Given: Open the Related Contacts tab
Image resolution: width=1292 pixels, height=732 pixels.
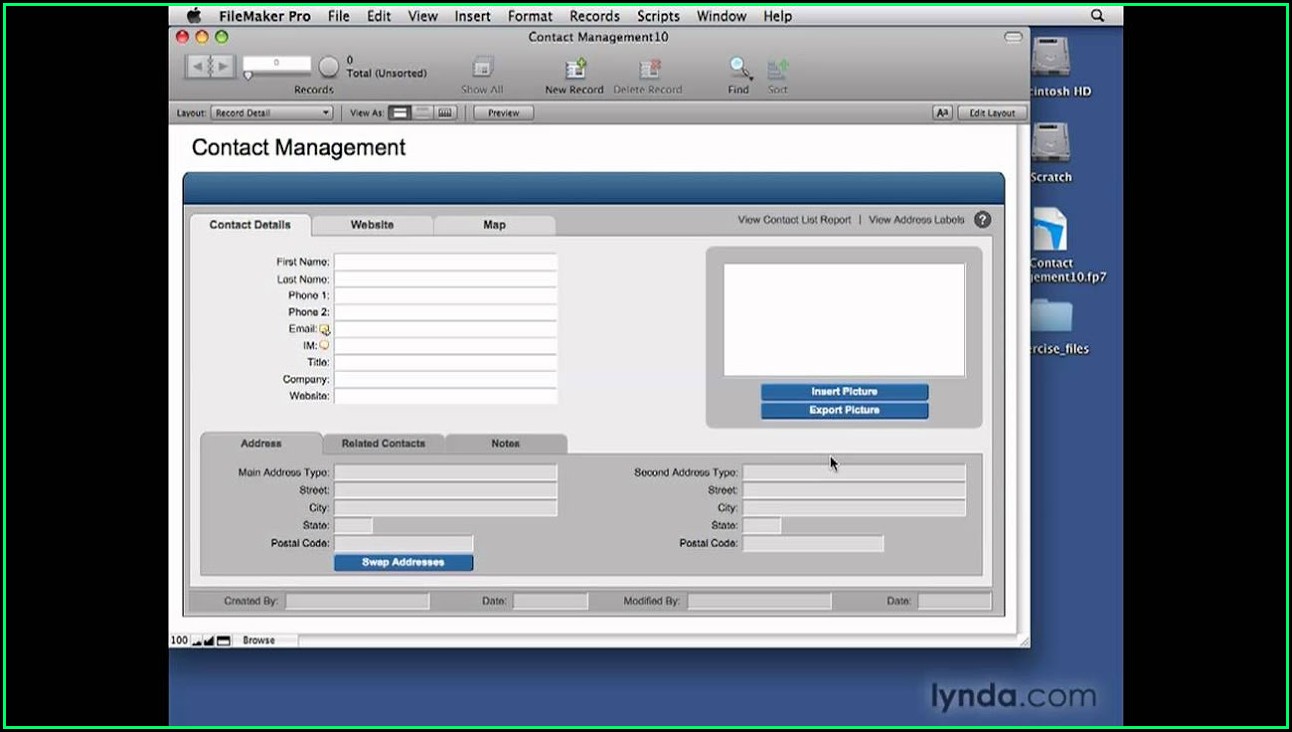Looking at the screenshot, I should (x=383, y=443).
